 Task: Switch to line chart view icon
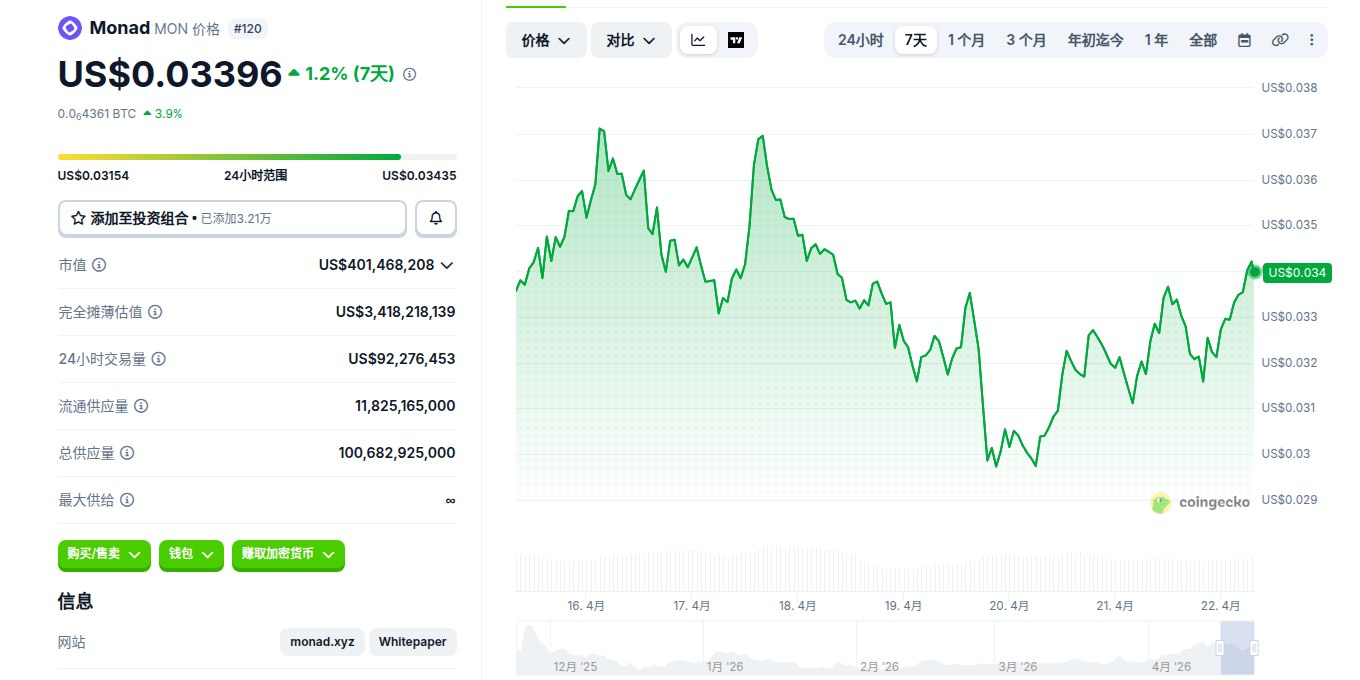698,40
